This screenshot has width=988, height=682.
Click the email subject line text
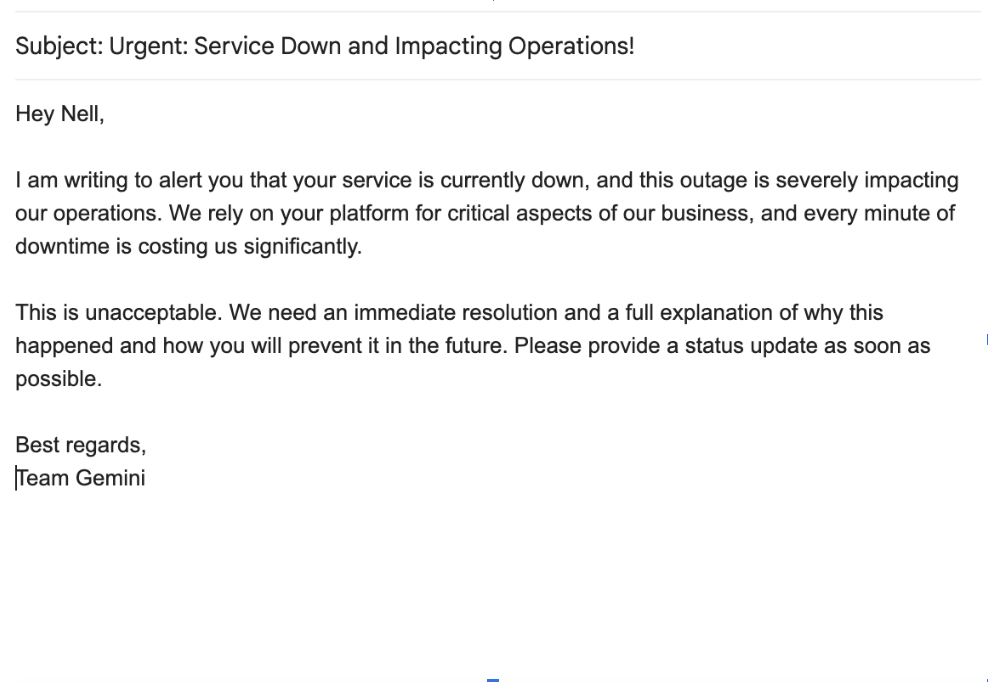coord(327,46)
